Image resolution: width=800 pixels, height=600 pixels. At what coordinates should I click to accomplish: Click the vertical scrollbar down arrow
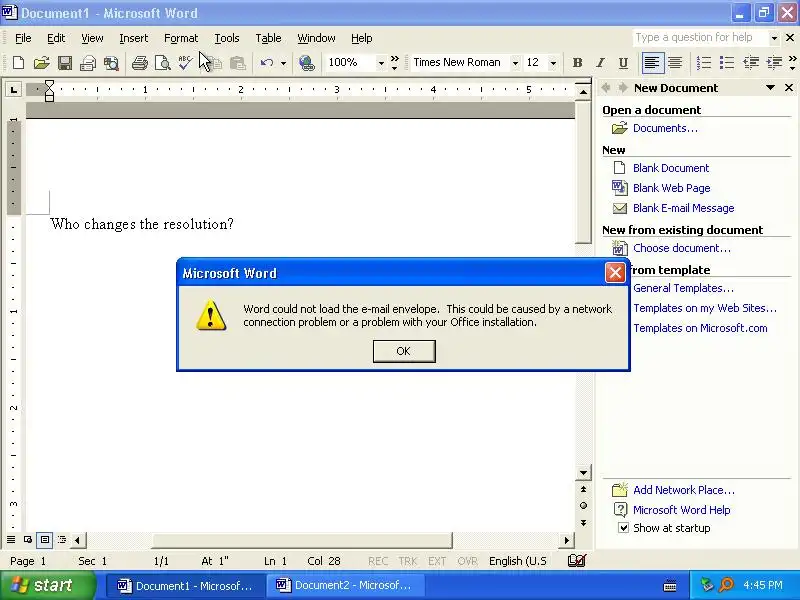coord(583,472)
